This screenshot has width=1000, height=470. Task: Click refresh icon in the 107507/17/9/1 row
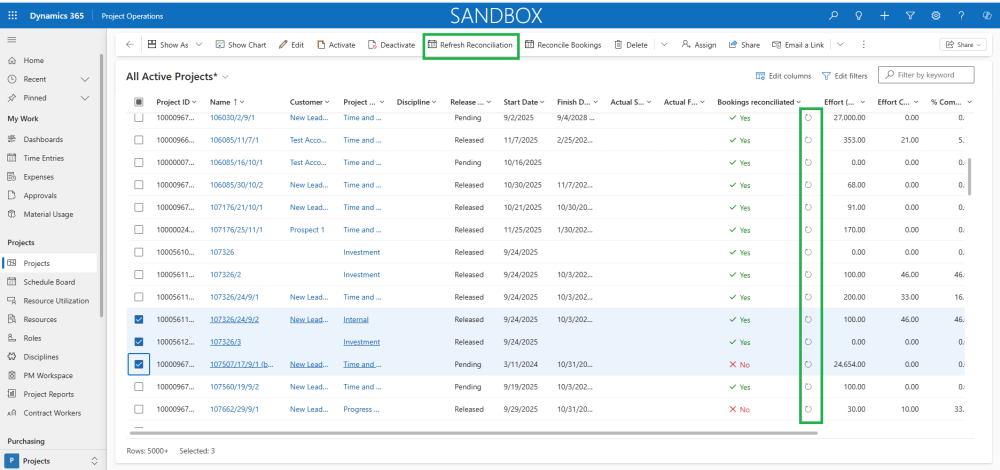click(x=809, y=364)
